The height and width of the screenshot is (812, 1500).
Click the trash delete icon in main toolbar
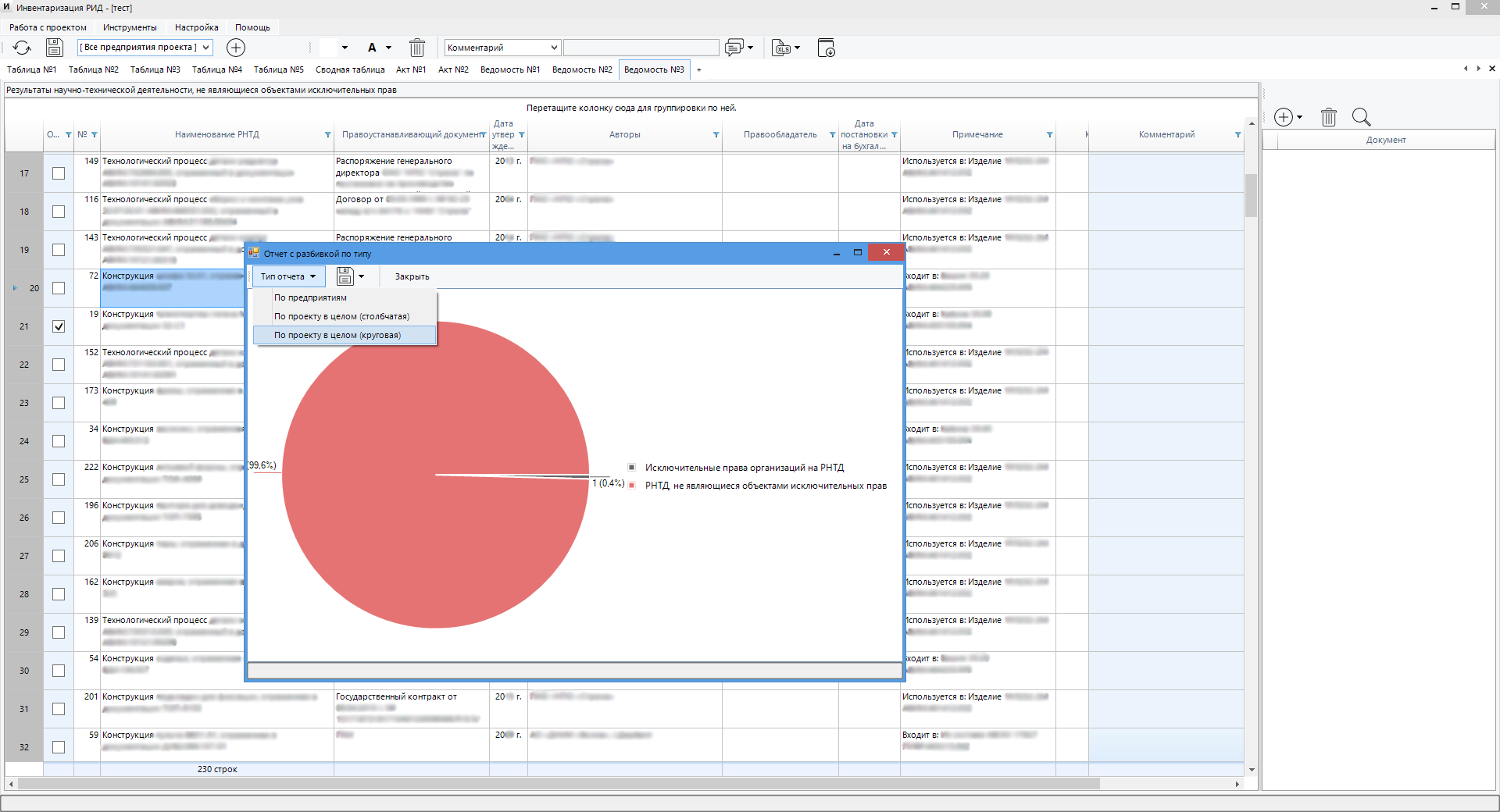click(417, 48)
